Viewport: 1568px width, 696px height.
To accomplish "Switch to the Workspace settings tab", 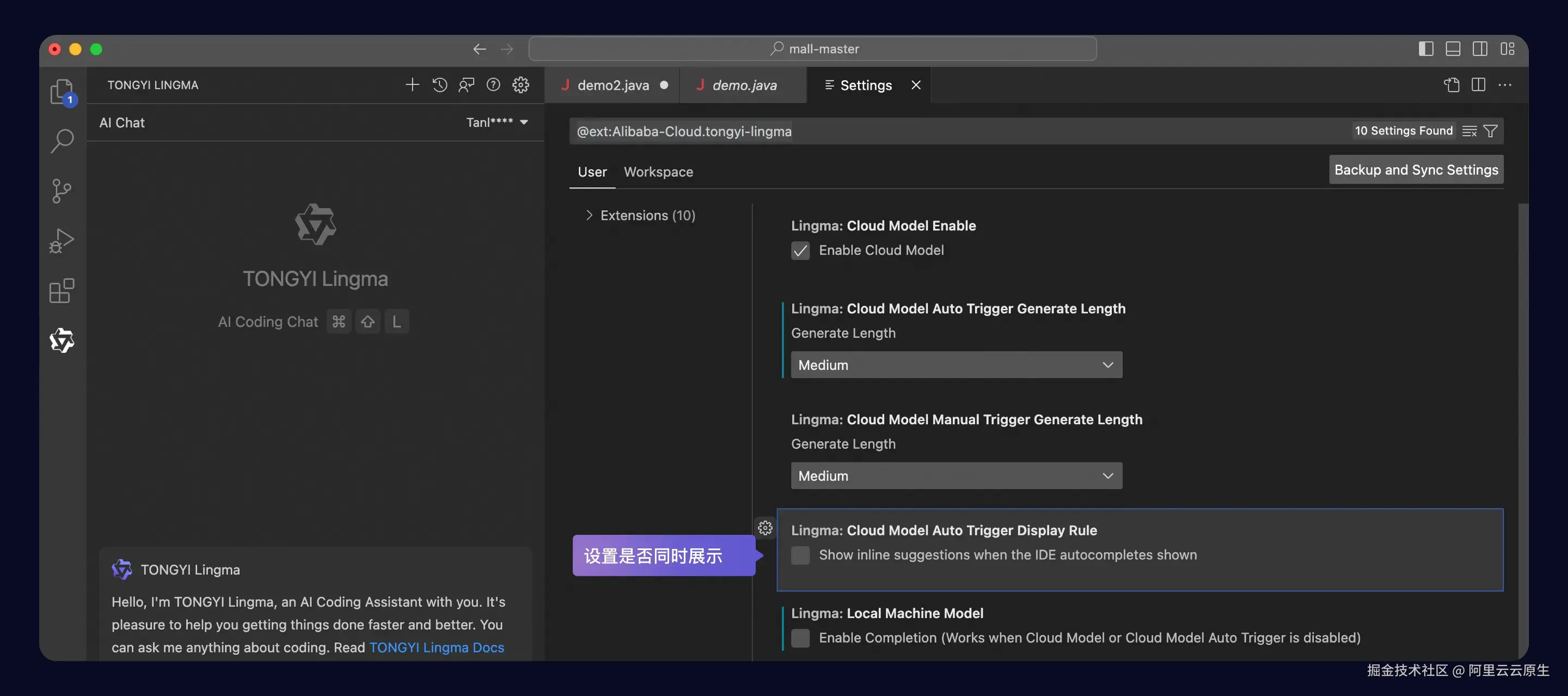I will click(658, 172).
